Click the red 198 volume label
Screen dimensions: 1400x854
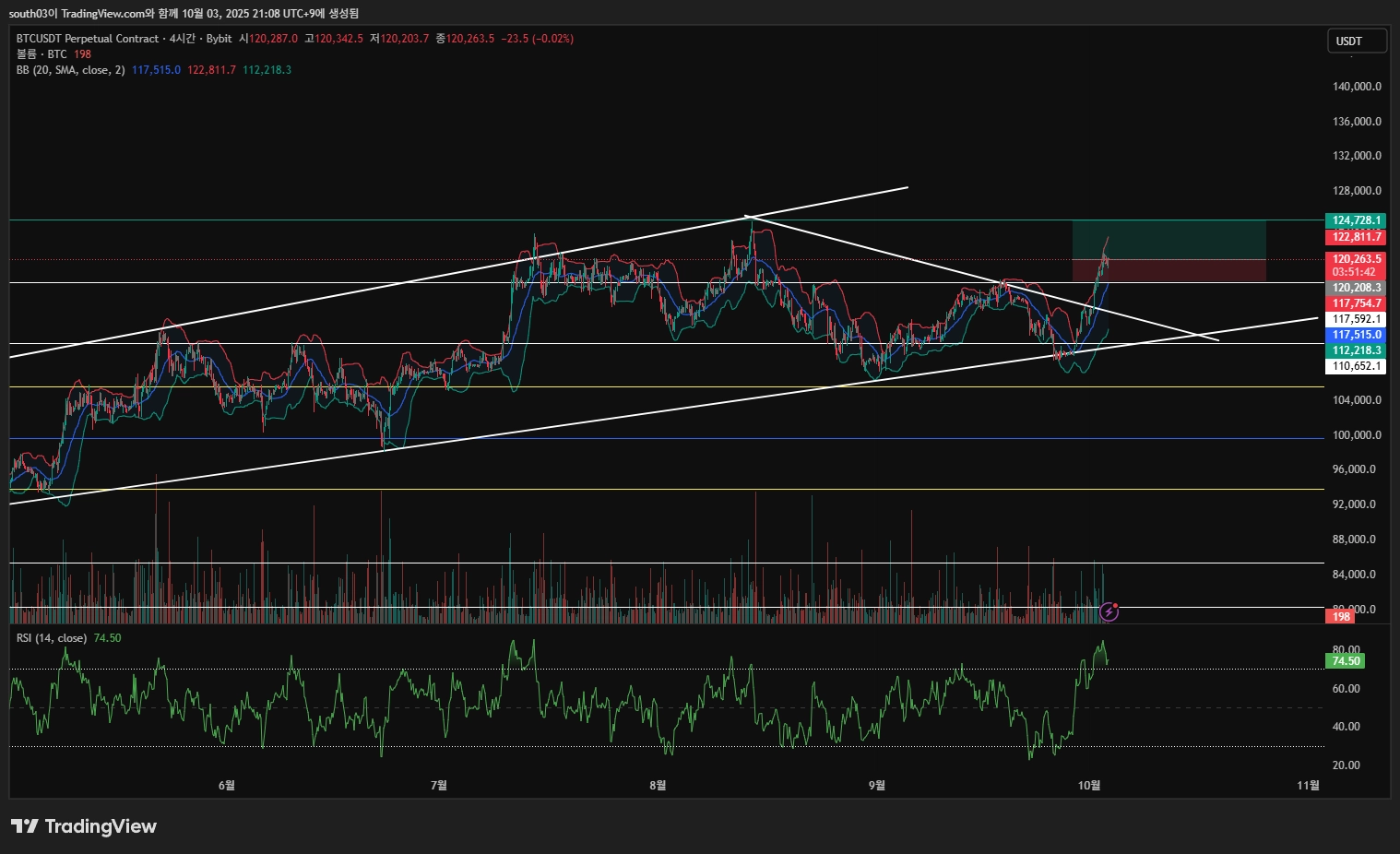pos(1340,617)
